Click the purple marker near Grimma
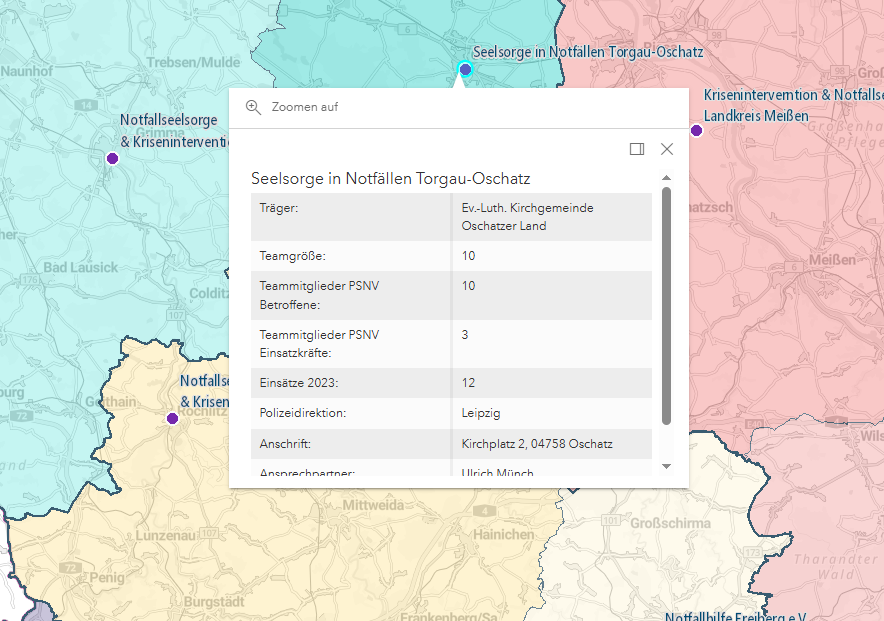 coord(112,157)
